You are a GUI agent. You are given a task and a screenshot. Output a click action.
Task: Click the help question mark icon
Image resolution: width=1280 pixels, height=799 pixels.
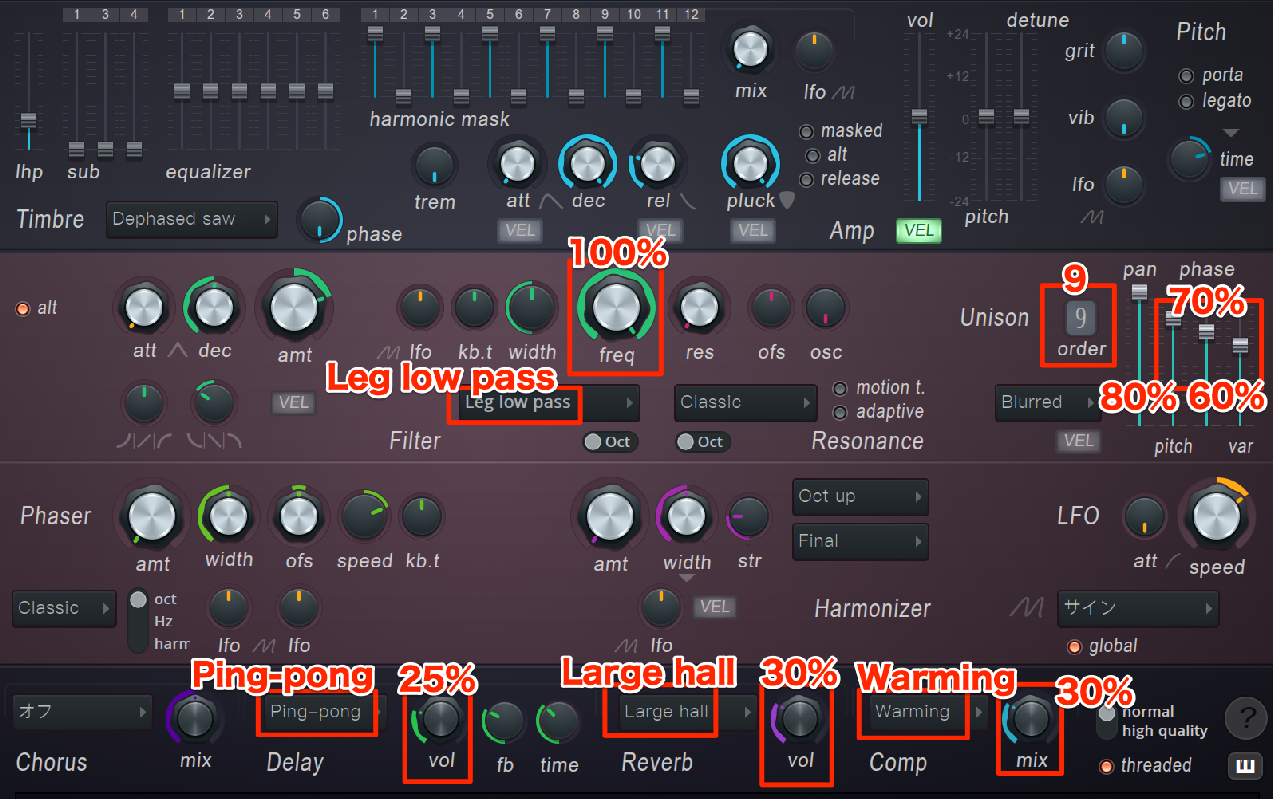click(1246, 717)
